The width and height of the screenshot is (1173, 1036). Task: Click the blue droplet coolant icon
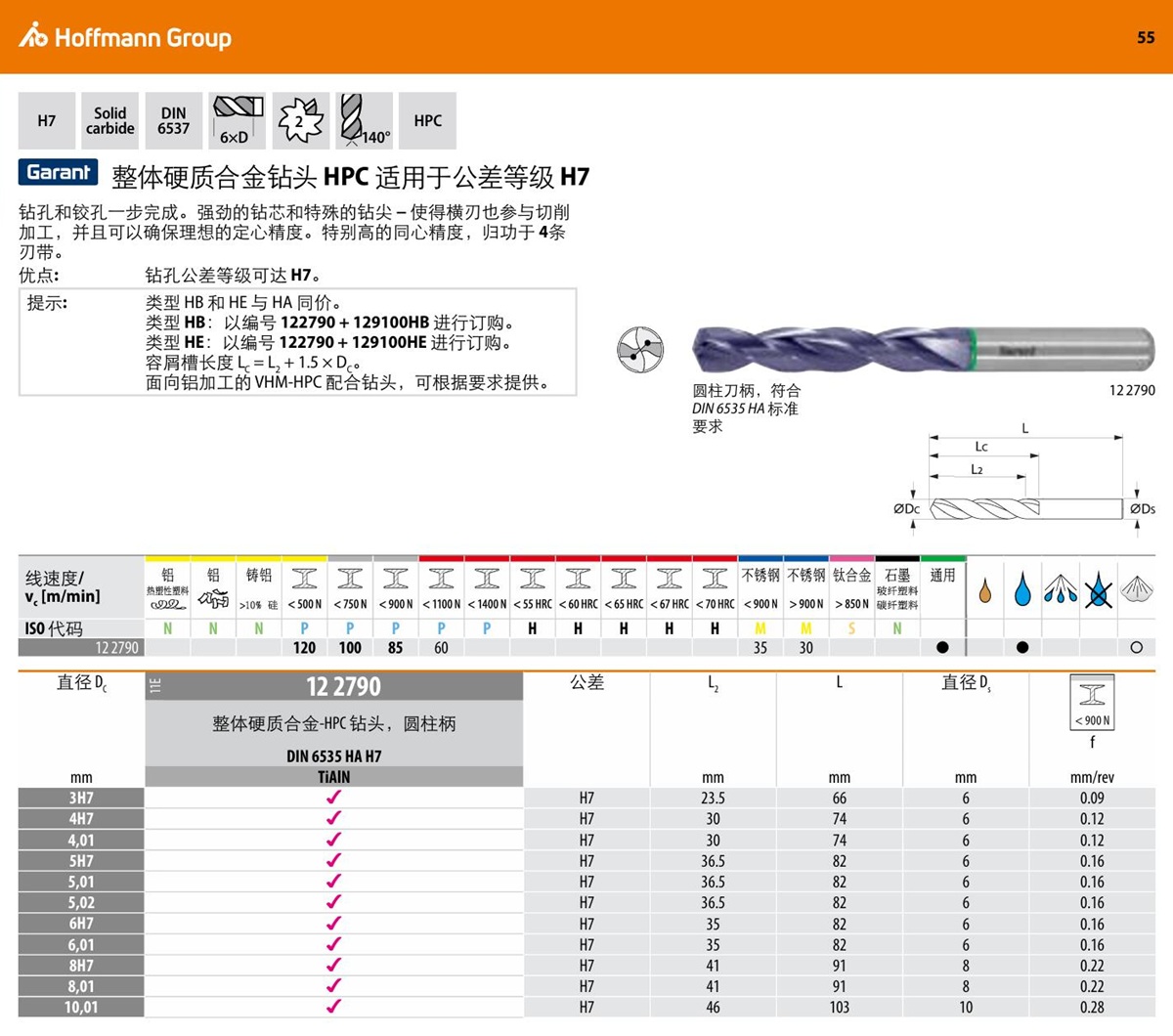pos(1022,590)
